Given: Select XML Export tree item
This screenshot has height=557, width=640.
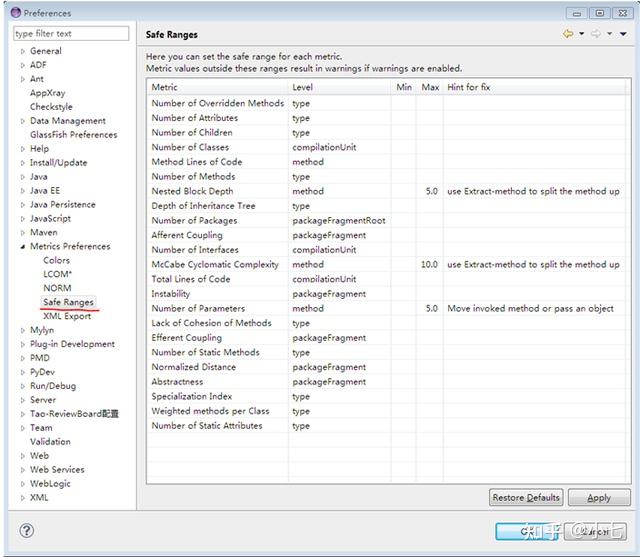Looking at the screenshot, I should [x=67, y=316].
